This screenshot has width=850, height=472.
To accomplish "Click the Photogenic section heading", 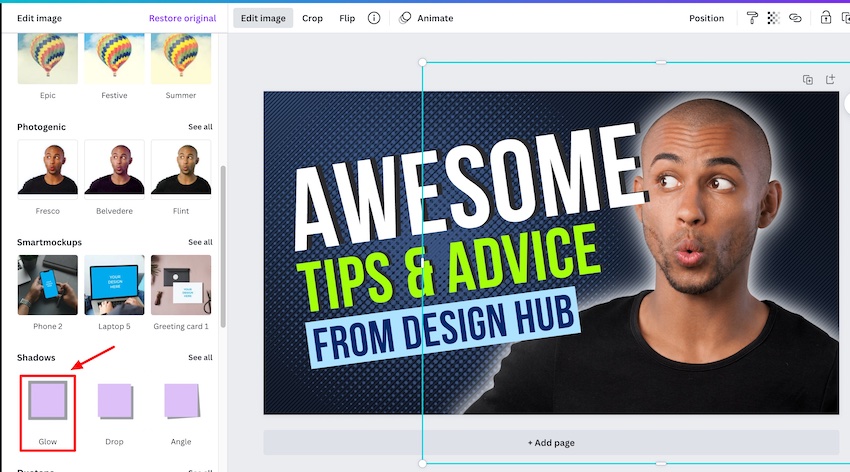I will (x=41, y=127).
